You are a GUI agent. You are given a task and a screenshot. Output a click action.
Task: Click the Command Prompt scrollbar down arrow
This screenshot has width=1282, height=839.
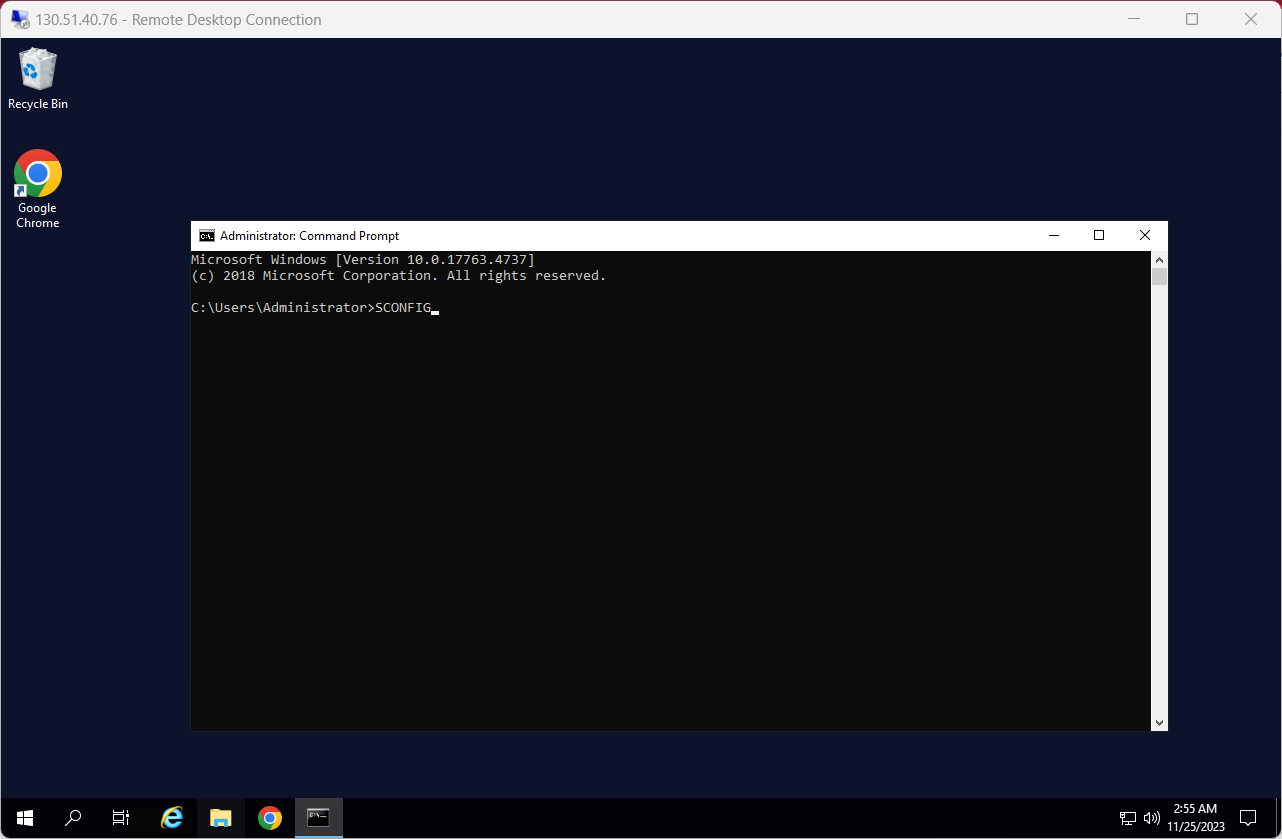1159,722
